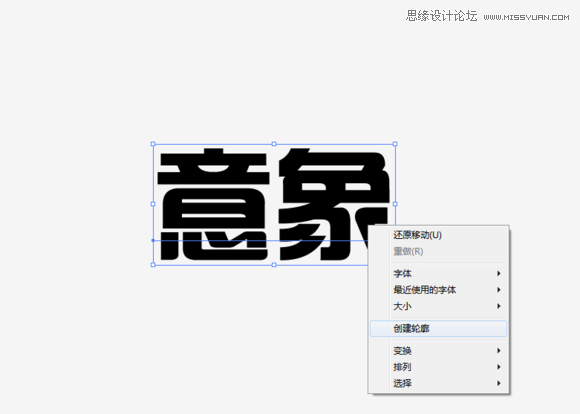The width and height of the screenshot is (580, 414).
Task: Select 创建轮廓 in context menu
Action: coord(438,329)
